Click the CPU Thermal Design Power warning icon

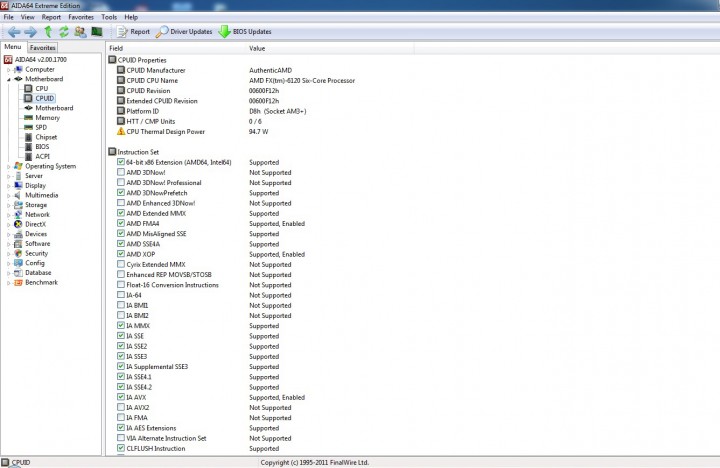[x=121, y=131]
